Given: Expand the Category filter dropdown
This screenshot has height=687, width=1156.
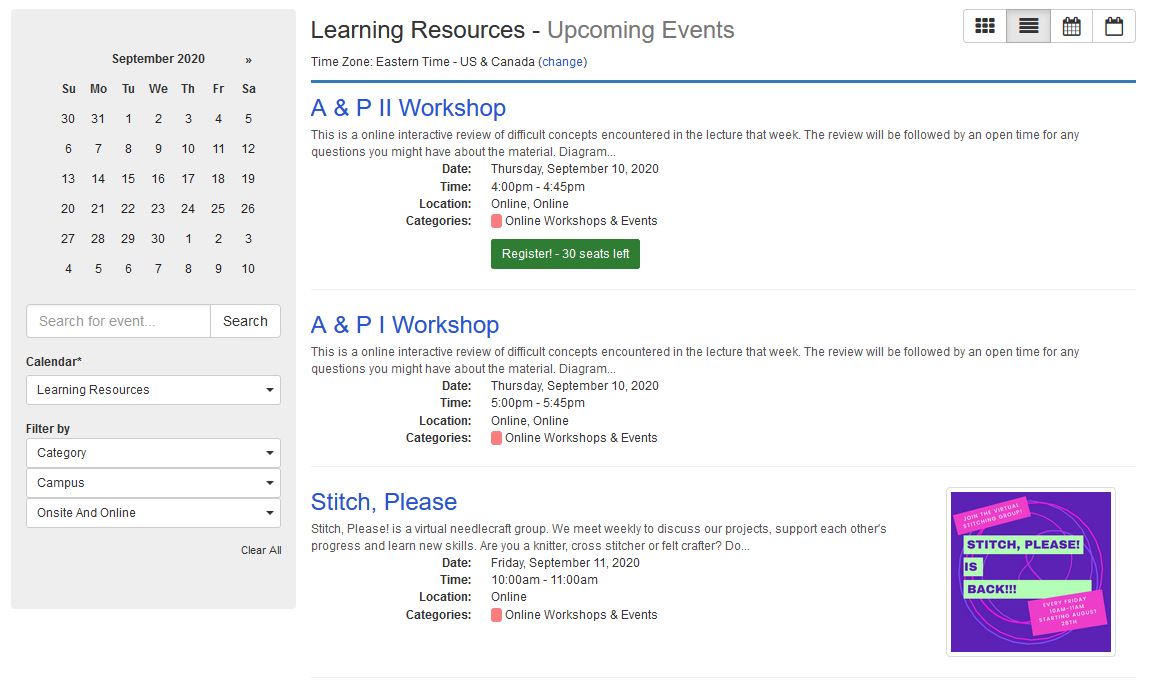Looking at the screenshot, I should pos(153,452).
